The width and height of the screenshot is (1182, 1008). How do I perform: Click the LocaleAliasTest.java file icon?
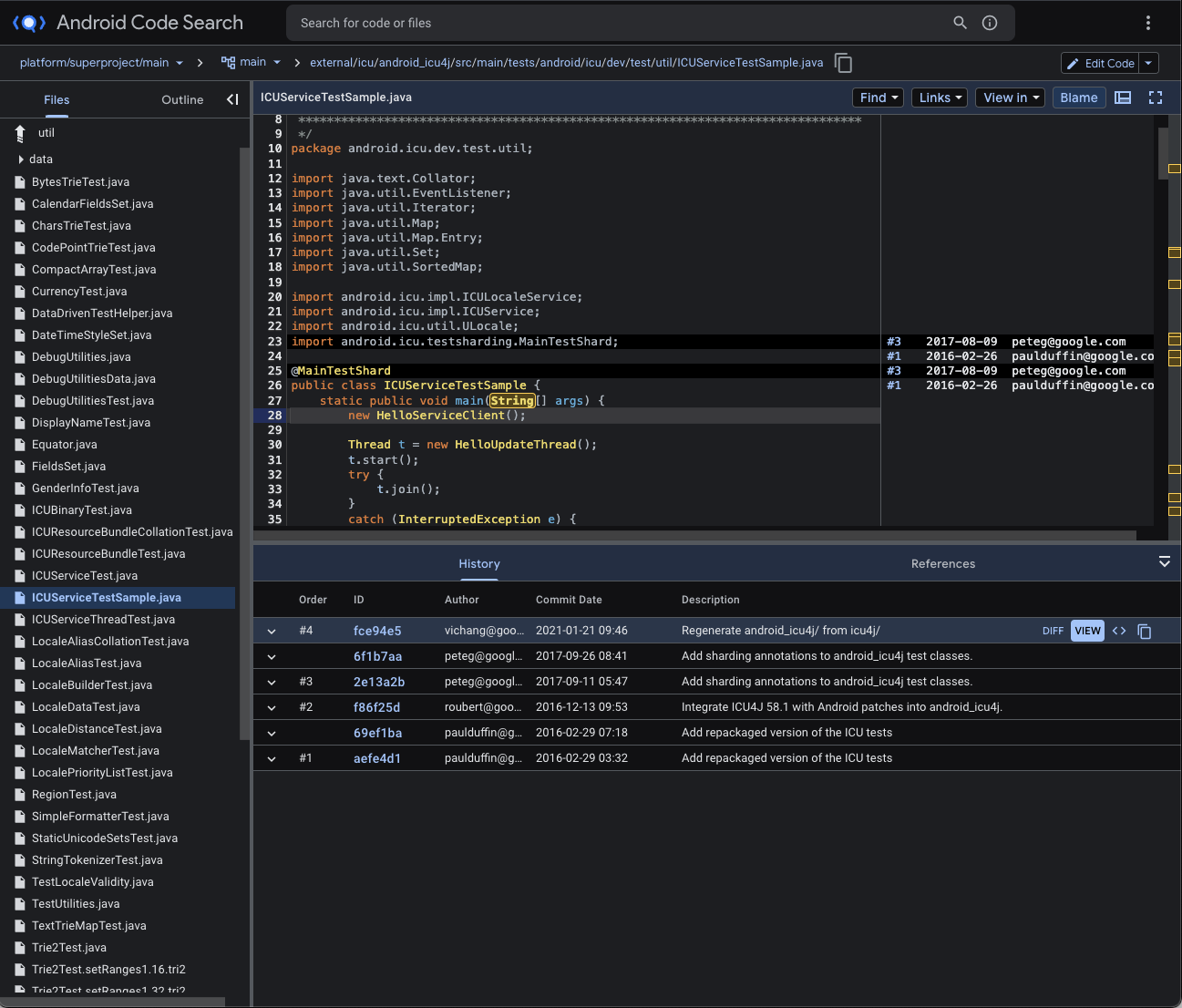point(20,663)
